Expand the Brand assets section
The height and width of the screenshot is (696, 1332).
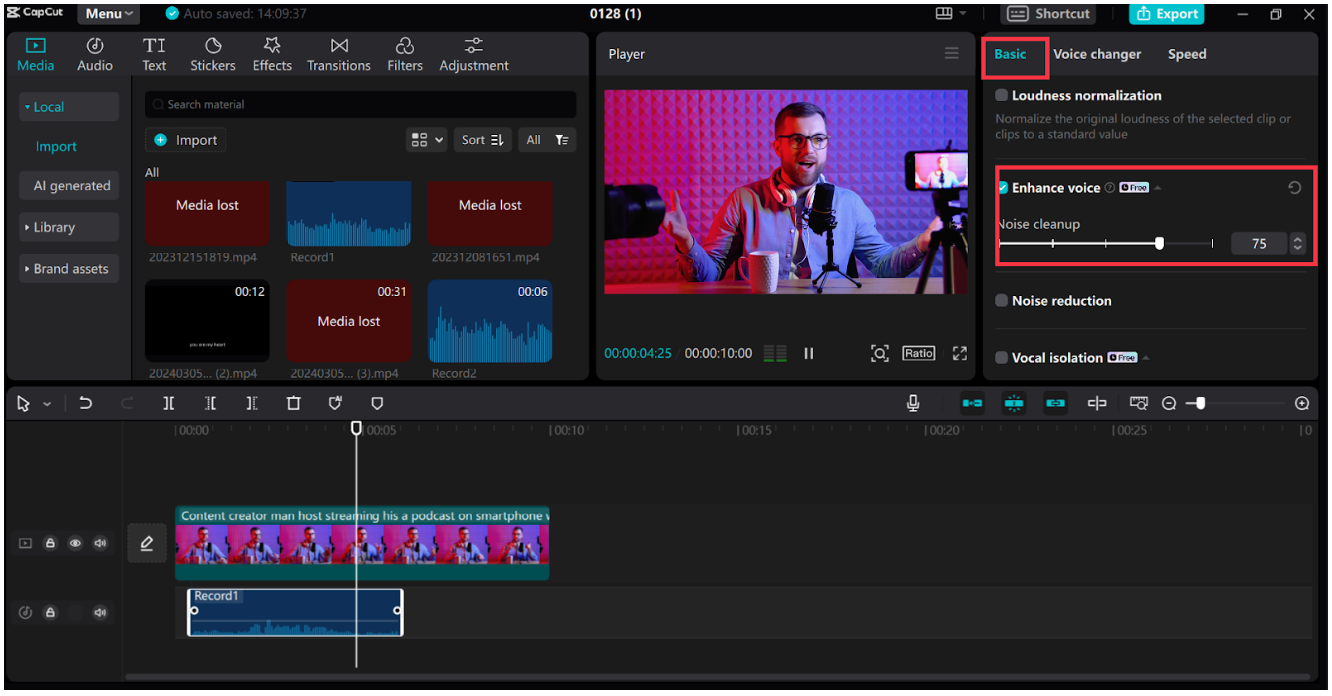pos(69,269)
